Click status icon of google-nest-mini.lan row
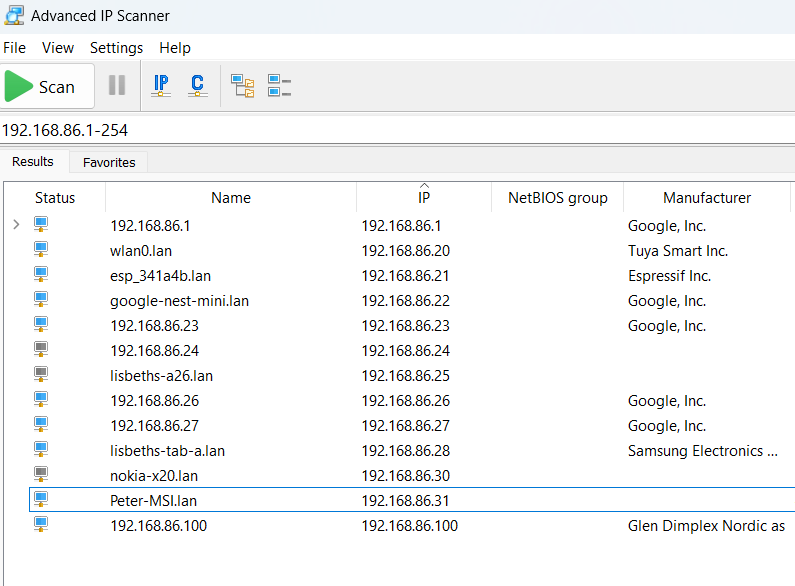Image resolution: width=795 pixels, height=586 pixels. point(41,299)
